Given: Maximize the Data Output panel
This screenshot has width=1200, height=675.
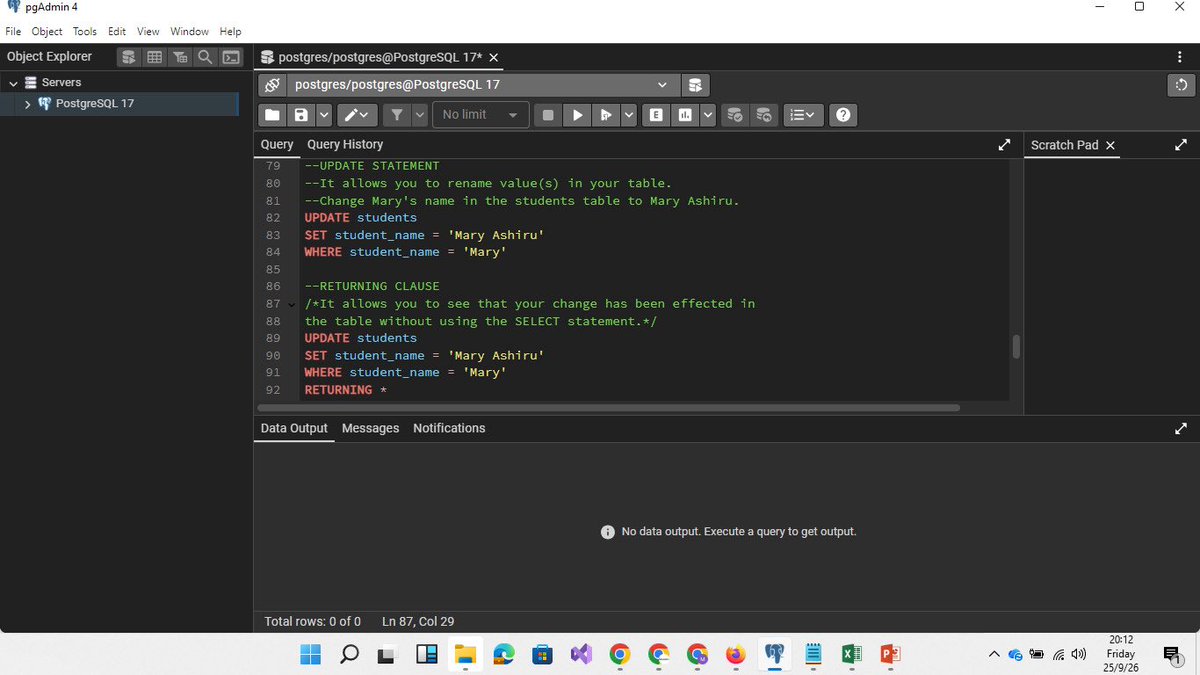Looking at the screenshot, I should click(x=1181, y=429).
